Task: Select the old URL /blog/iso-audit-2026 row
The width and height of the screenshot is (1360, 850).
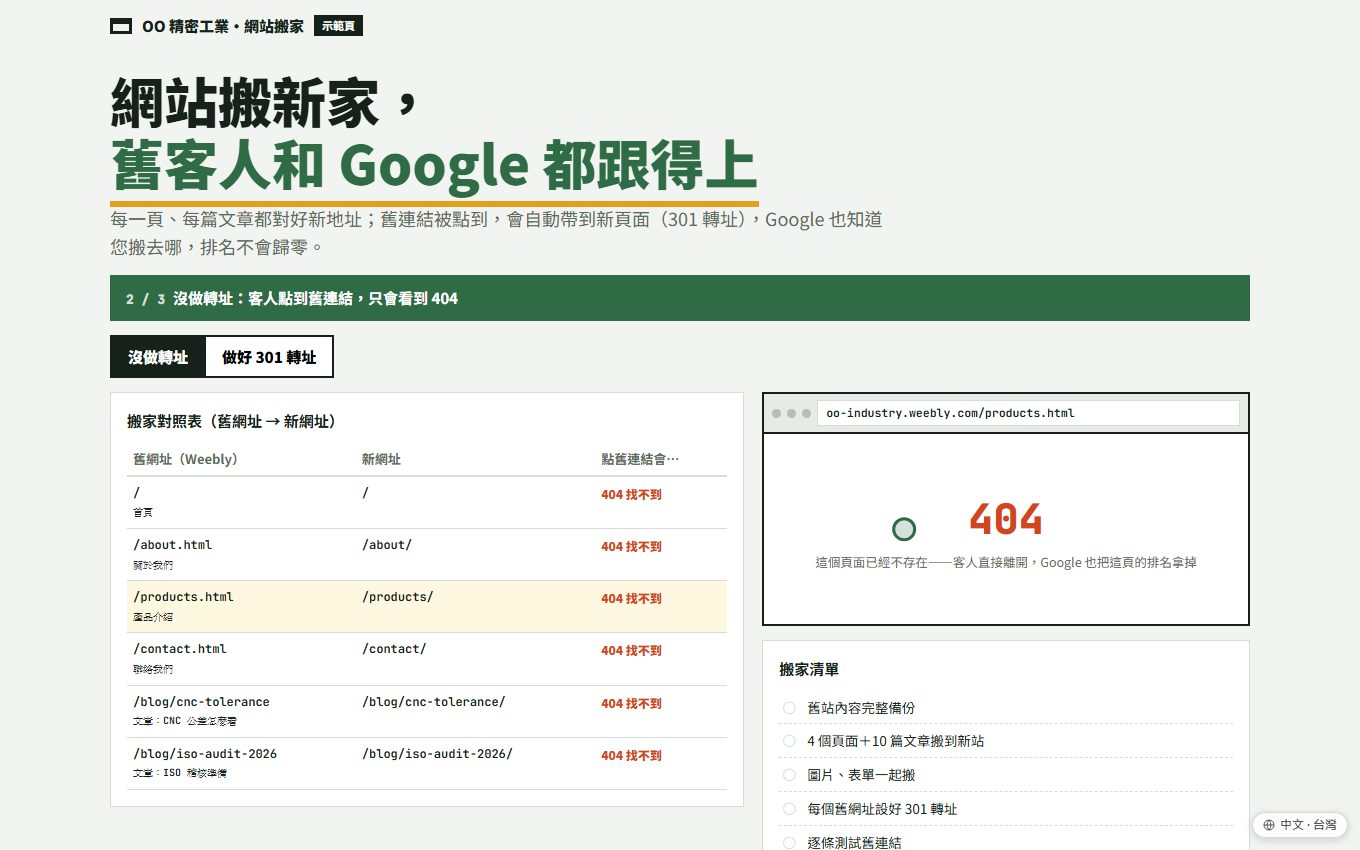Action: pyautogui.click(x=427, y=764)
